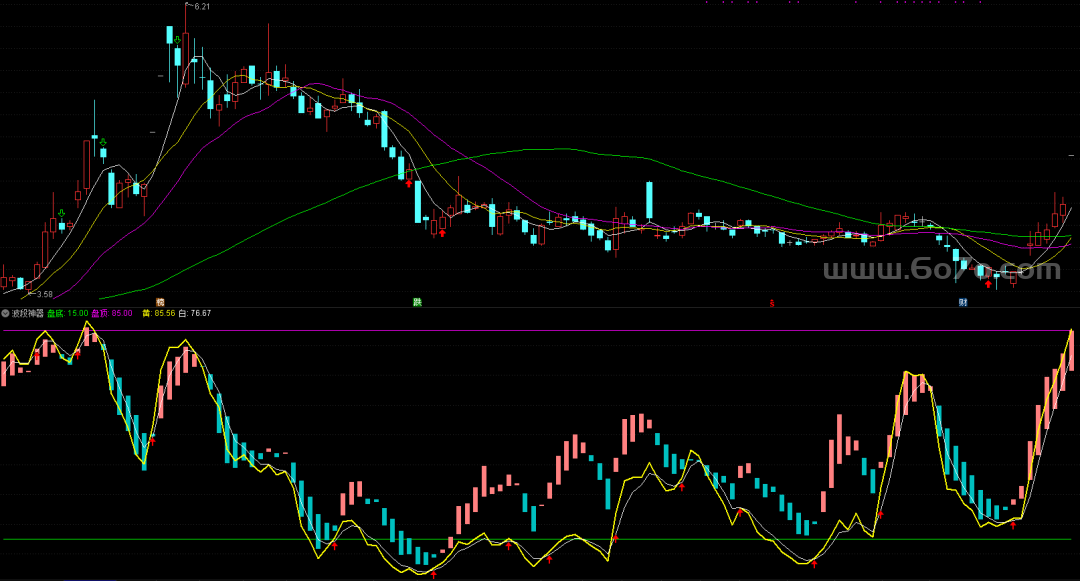This screenshot has height=581, width=1080.
Task: Click red up arrow nearest the 财 marker
Action: pos(988,283)
